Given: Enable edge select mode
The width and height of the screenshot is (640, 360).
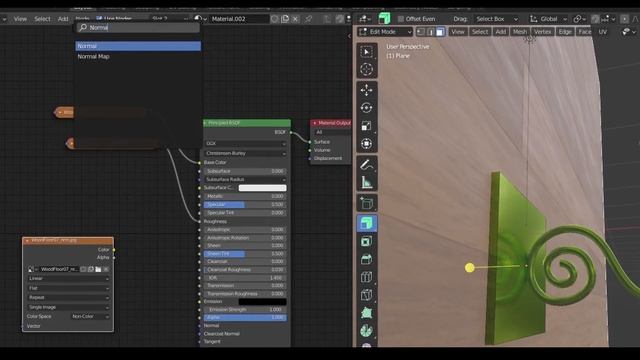Looking at the screenshot, I should (430, 32).
